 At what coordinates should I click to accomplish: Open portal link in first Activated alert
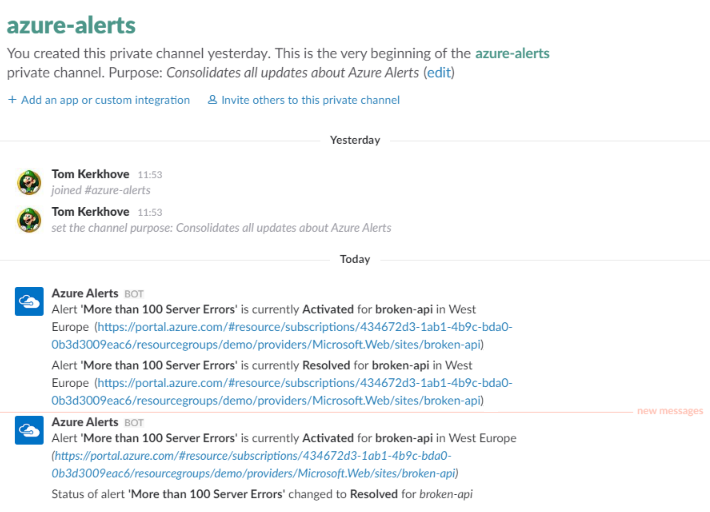coord(282,335)
